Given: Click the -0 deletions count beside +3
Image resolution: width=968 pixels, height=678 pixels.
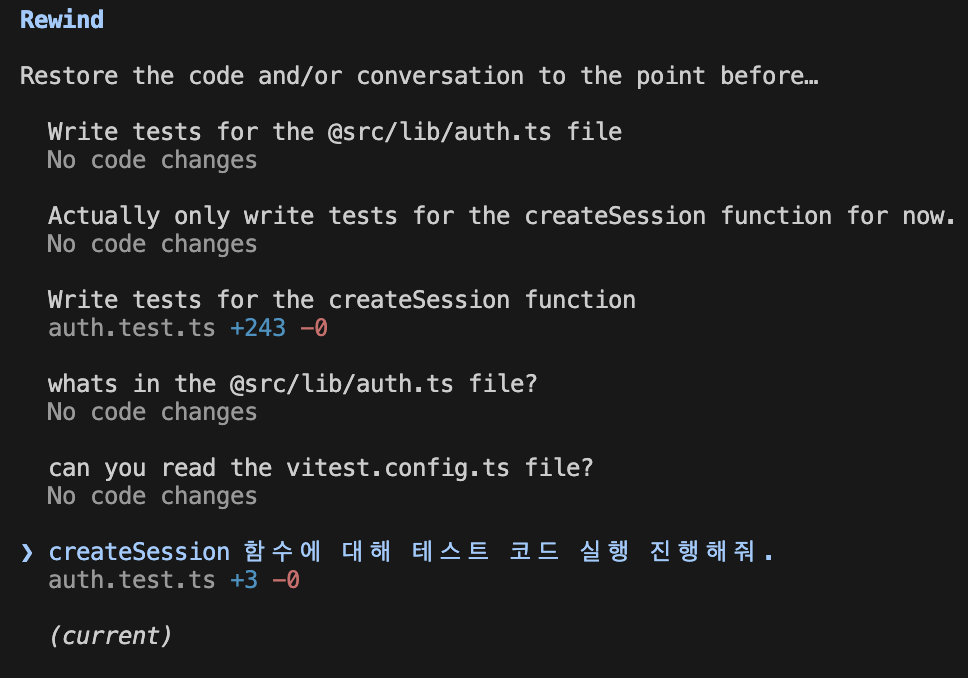Looking at the screenshot, I should pos(286,580).
